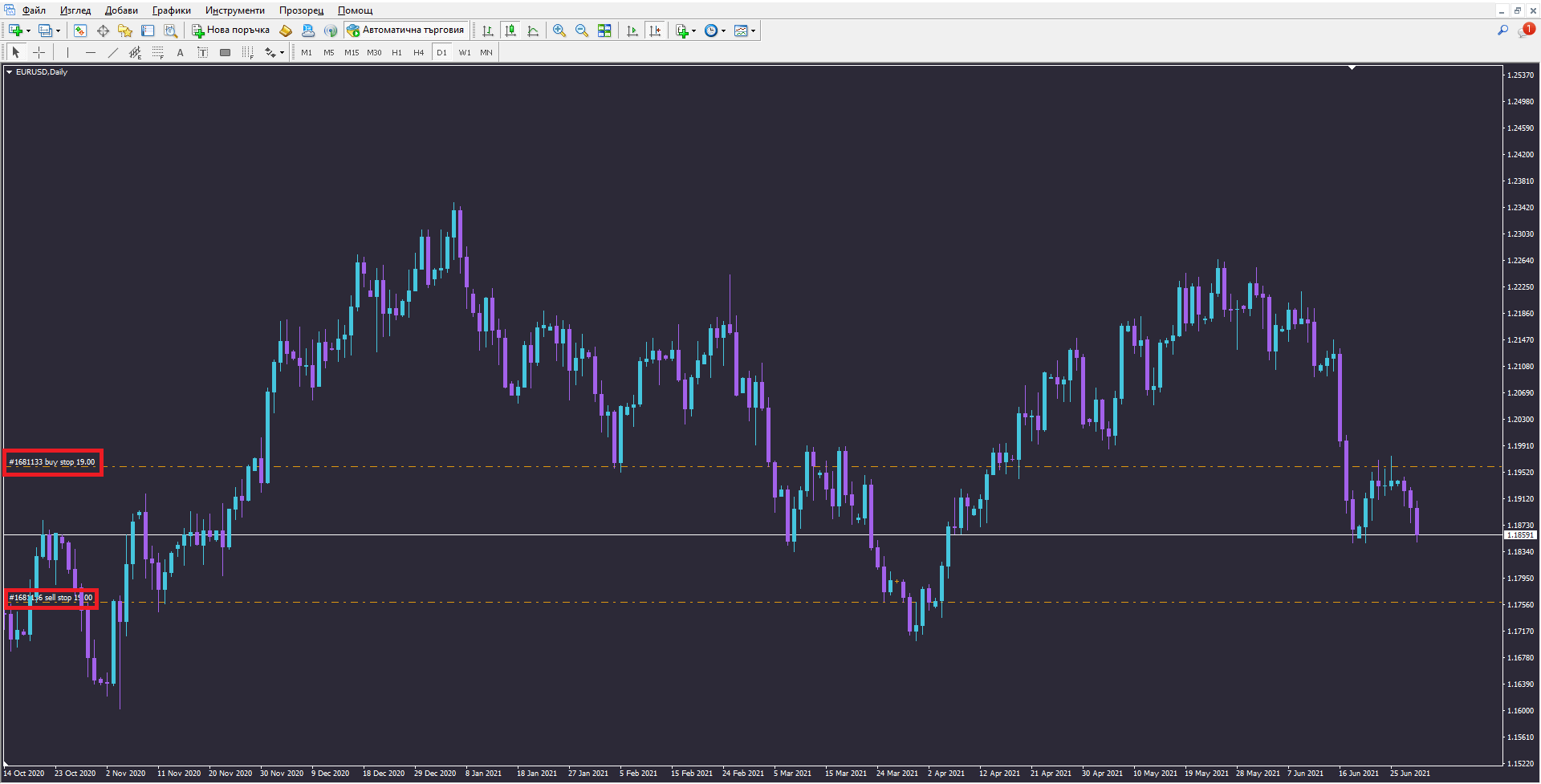
Task: Toggle candlestick chart display
Action: 510,30
